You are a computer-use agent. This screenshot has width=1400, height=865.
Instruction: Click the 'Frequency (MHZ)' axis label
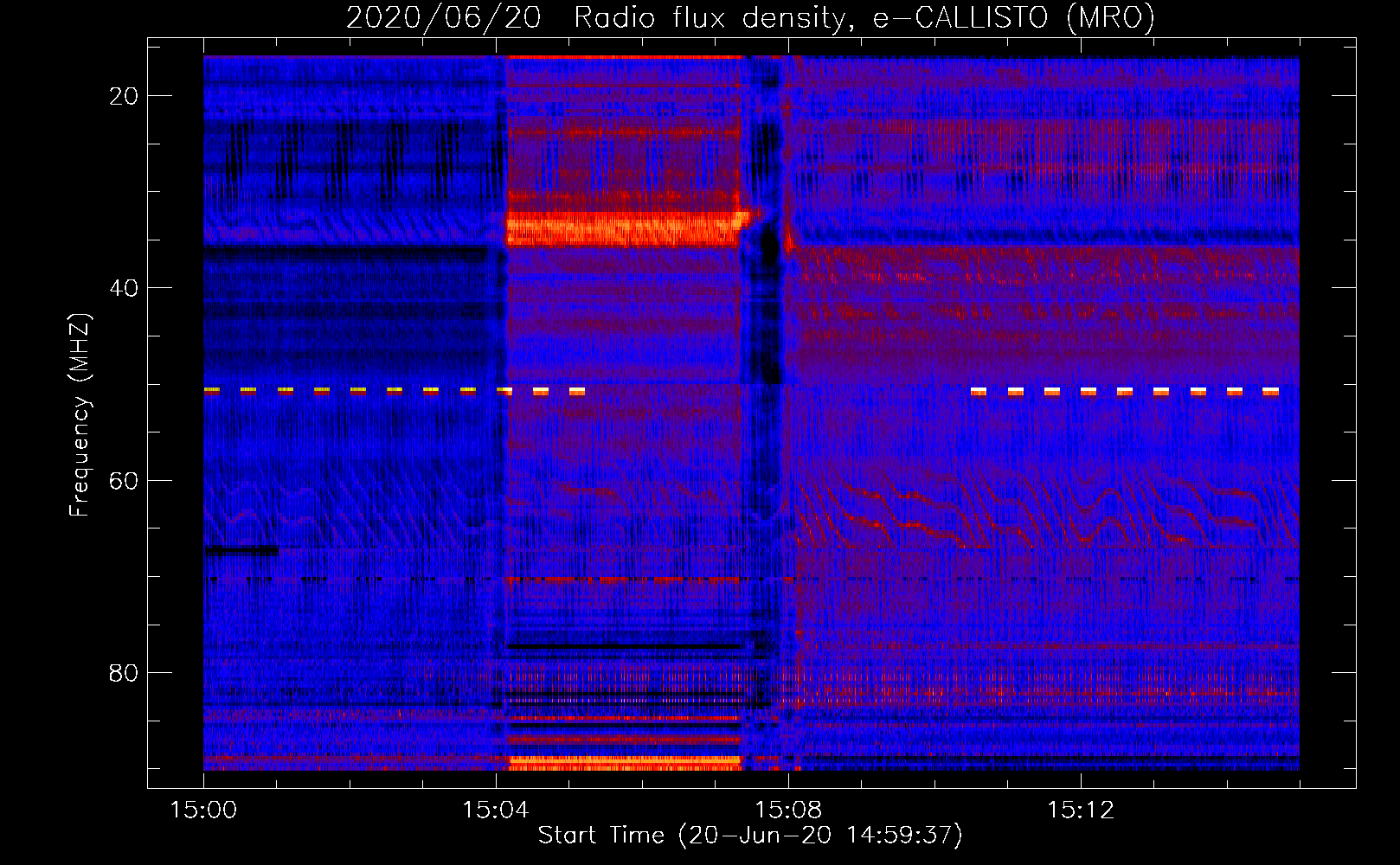[x=80, y=415]
